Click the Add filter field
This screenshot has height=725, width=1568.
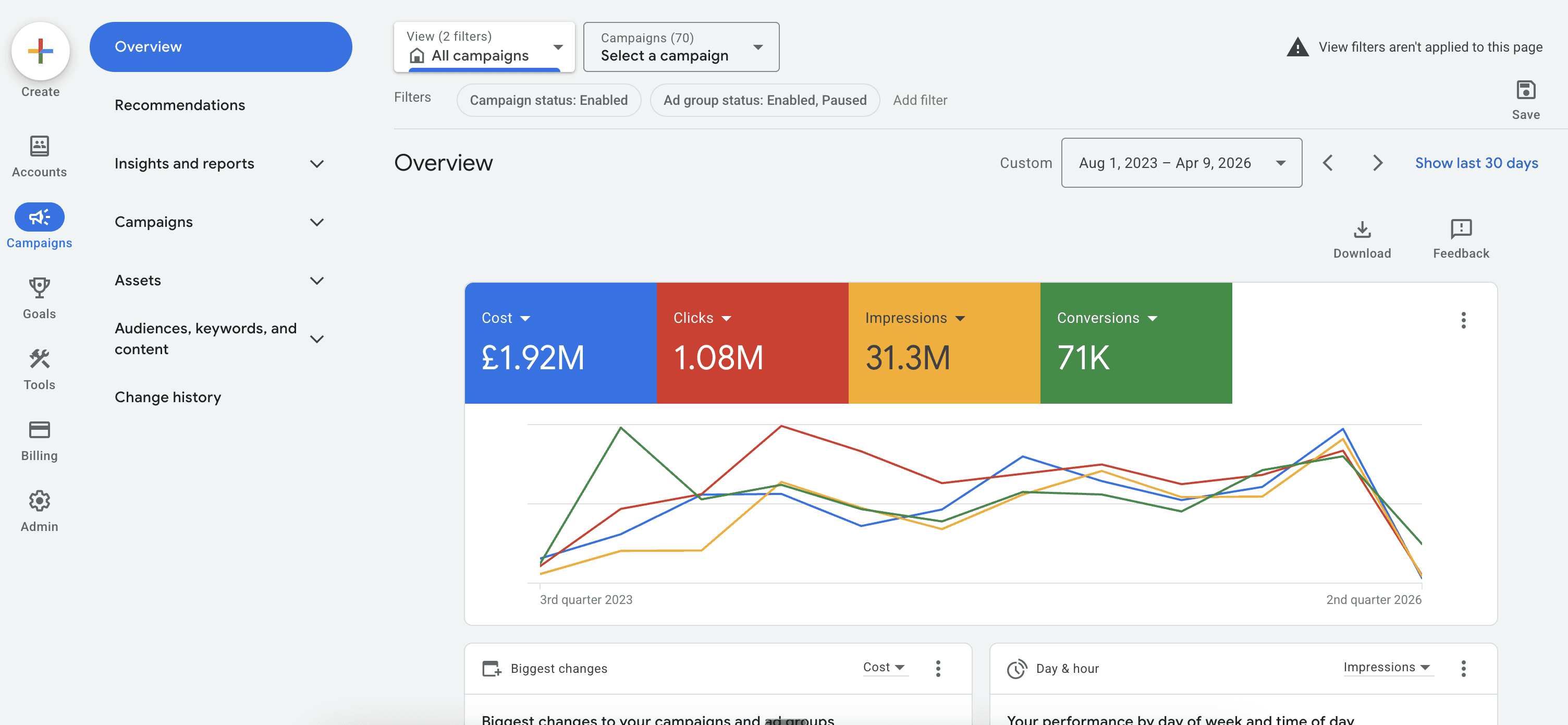[919, 100]
